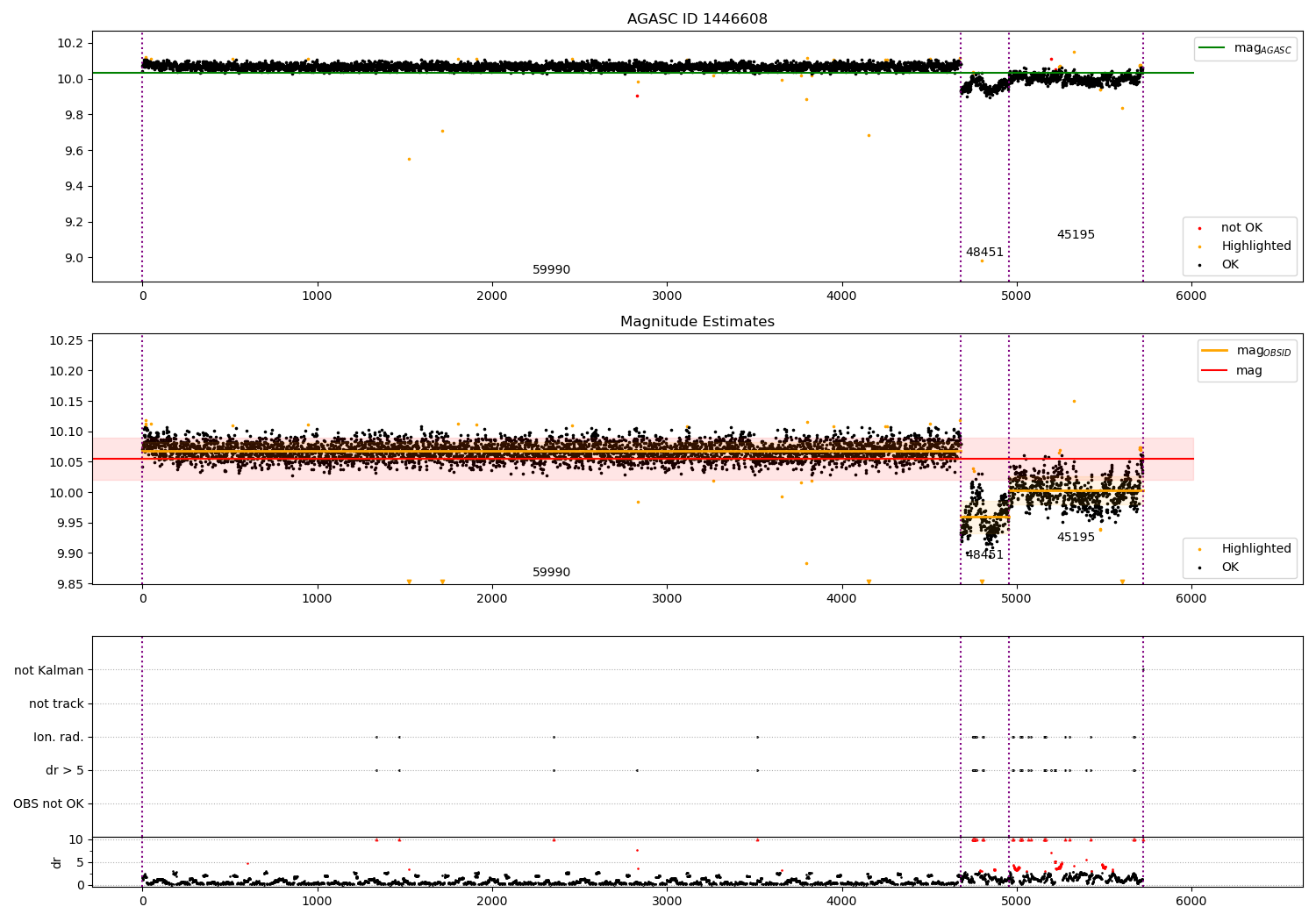Click the "45195" observation label in the top plot
This screenshot has width=1316, height=921.
click(1076, 235)
